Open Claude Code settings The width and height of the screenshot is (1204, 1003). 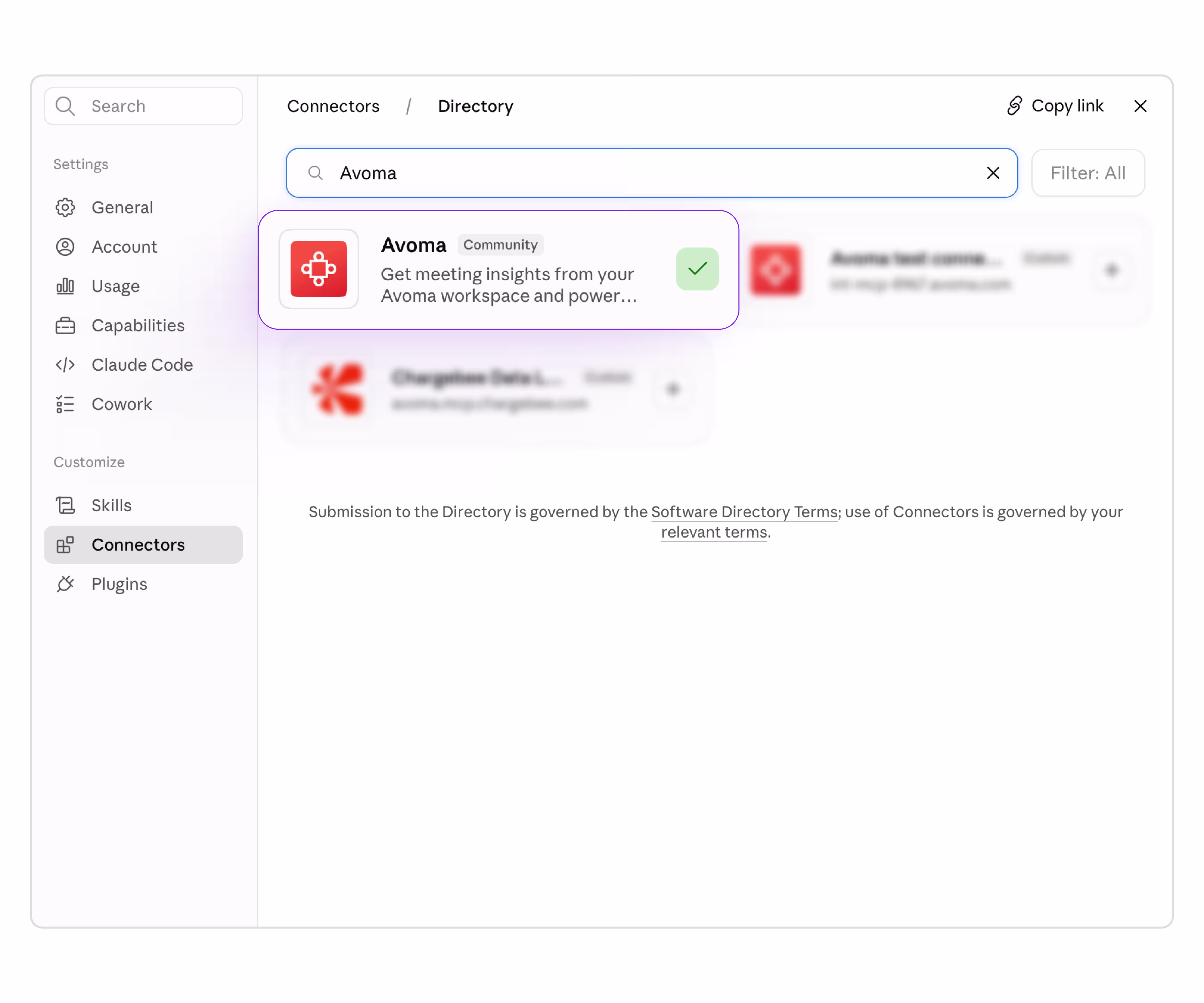(143, 365)
